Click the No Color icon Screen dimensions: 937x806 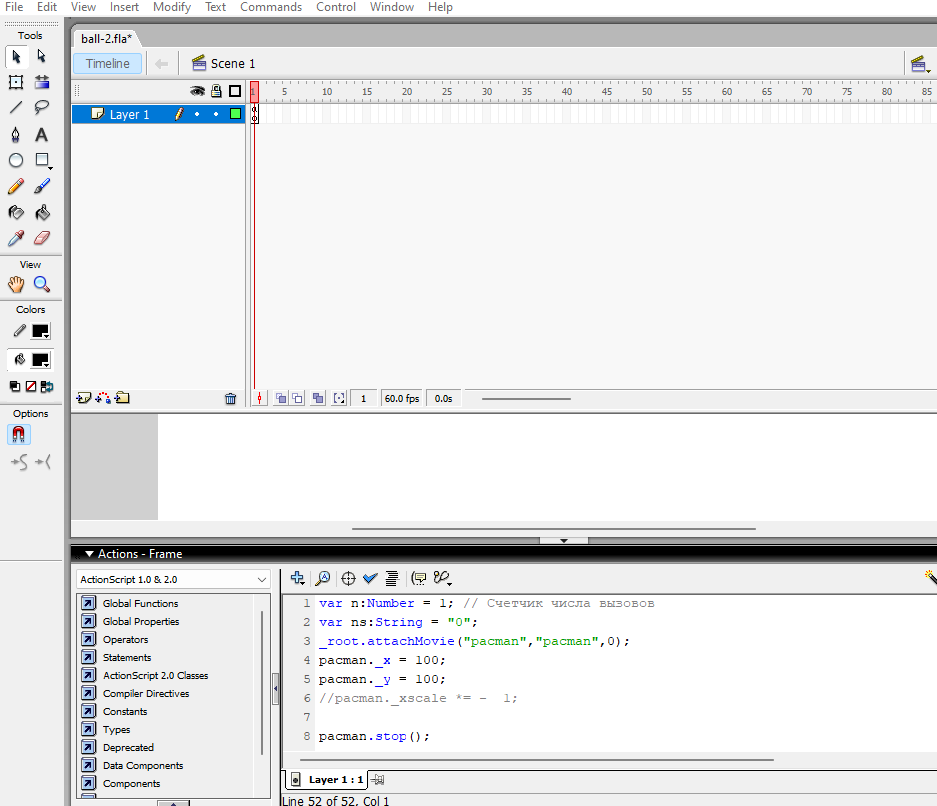[x=31, y=387]
